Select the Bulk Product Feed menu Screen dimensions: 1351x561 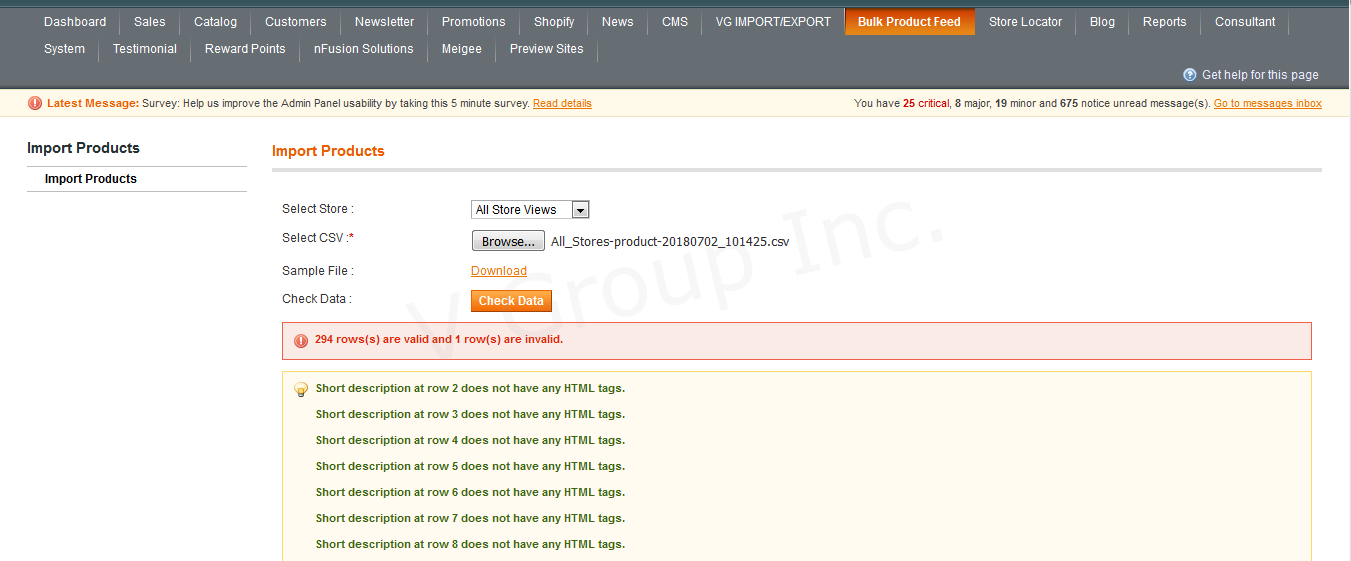click(909, 22)
